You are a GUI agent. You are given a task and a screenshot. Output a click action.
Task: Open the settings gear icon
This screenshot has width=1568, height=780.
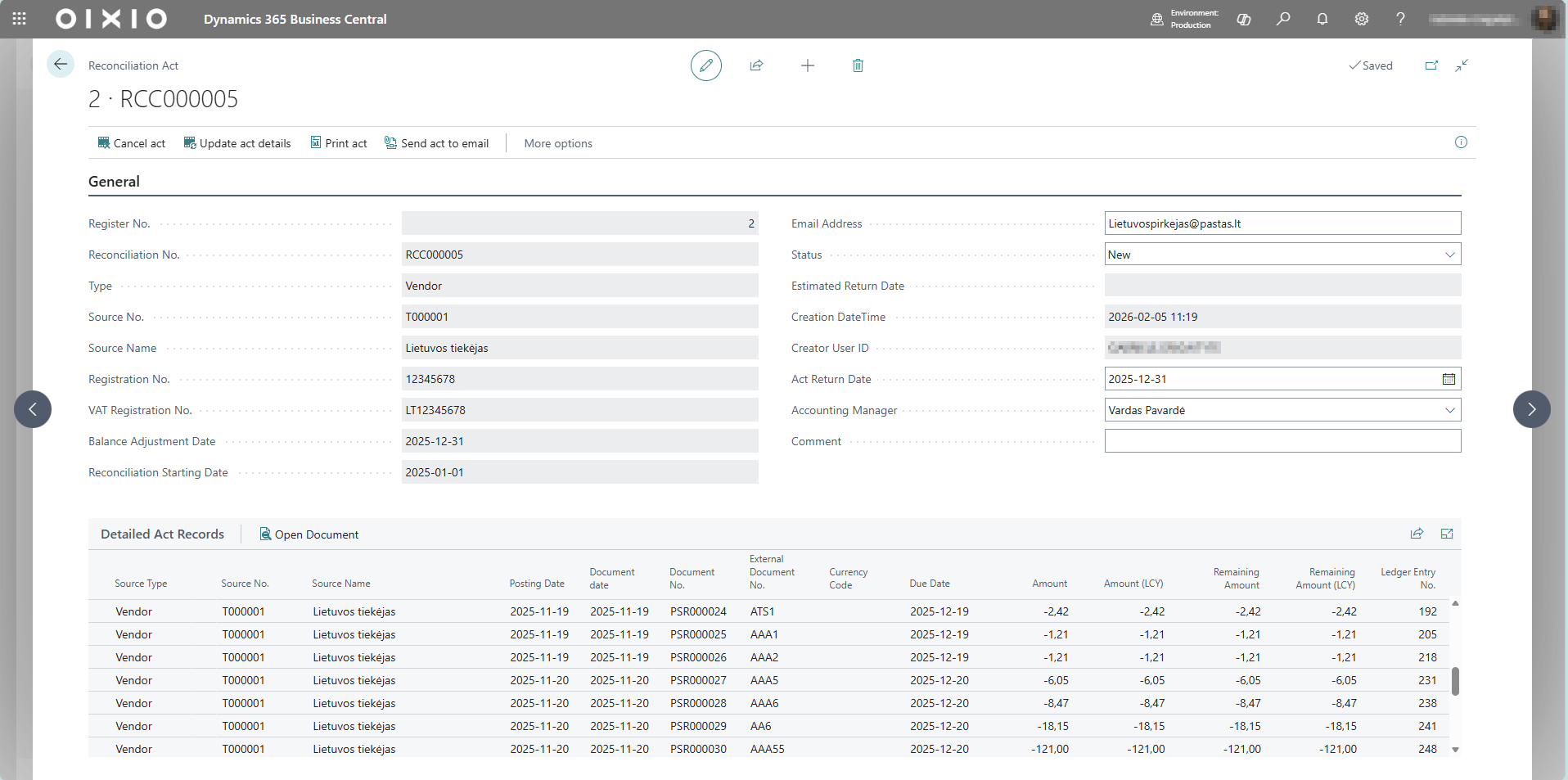click(x=1362, y=19)
